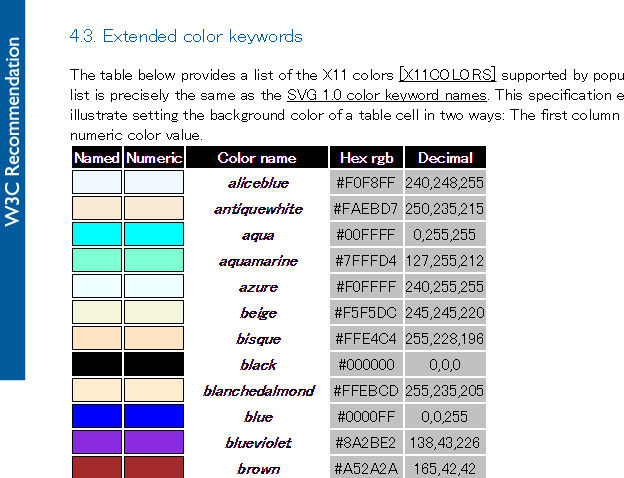Click the Named swatch for brown

coord(97,467)
